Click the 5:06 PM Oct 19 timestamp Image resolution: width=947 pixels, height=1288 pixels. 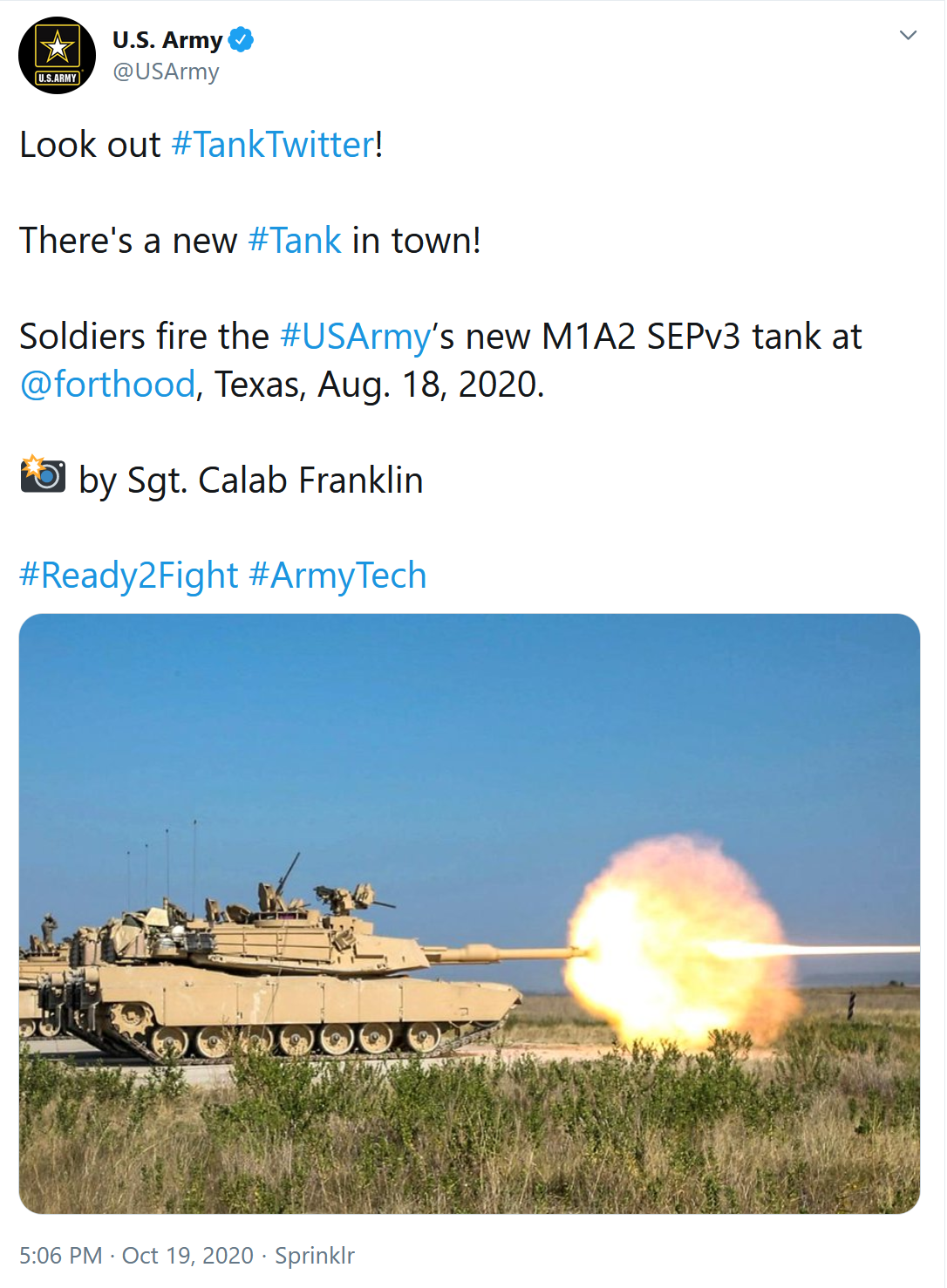coord(136,1256)
